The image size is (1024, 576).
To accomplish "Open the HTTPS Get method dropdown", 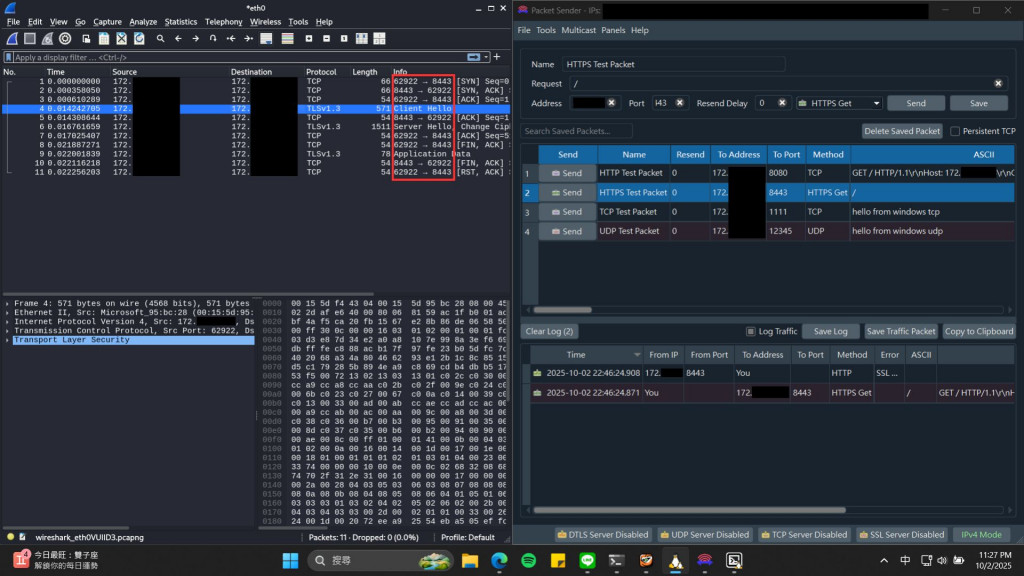I will point(839,103).
